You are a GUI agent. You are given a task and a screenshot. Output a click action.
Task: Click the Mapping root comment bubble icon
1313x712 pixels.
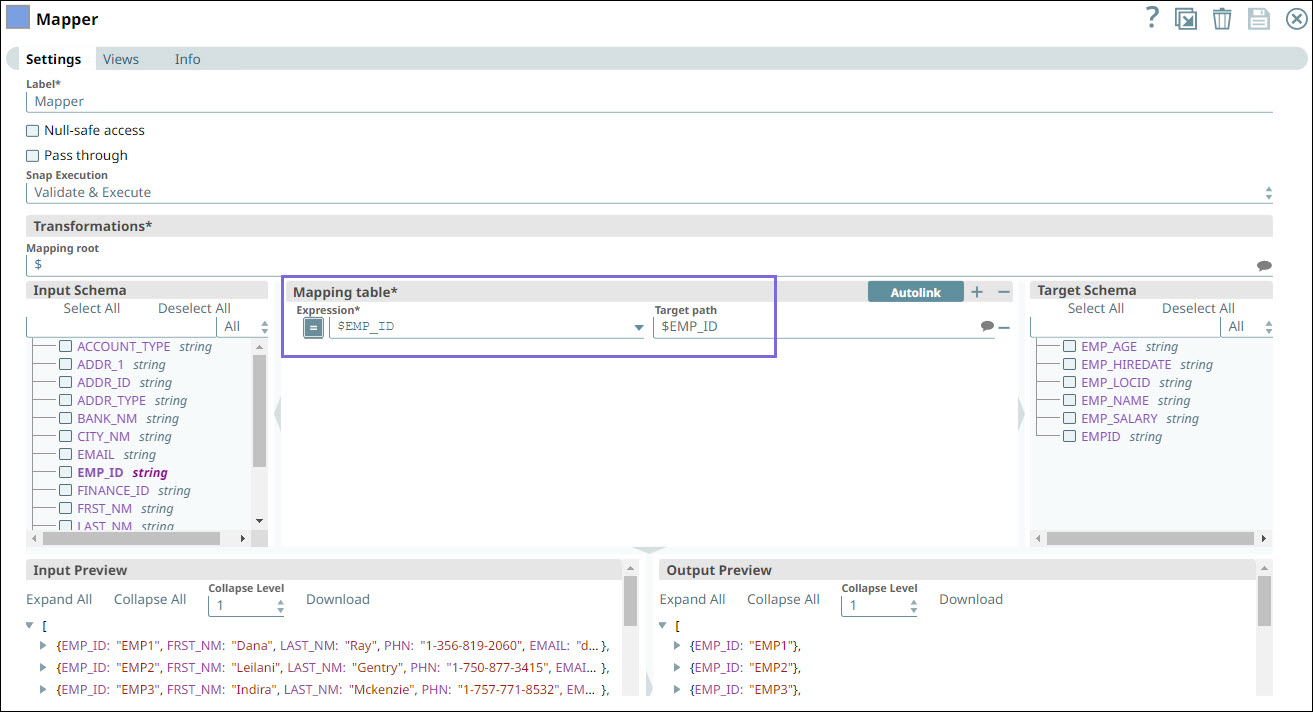[x=1264, y=266]
